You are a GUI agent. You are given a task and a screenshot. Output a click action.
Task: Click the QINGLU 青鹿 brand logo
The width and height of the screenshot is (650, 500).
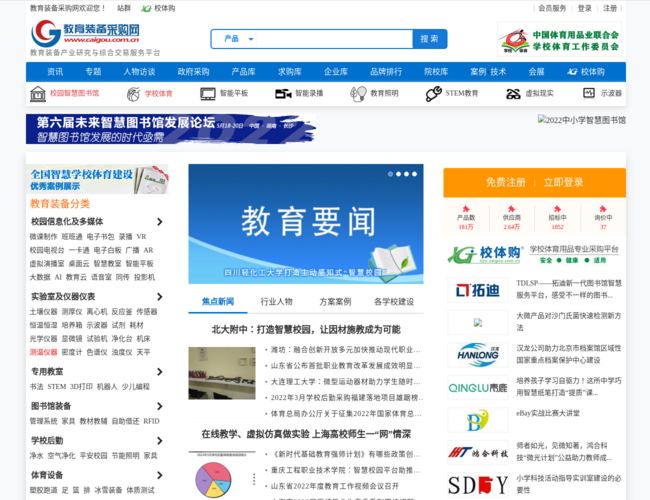pos(478,388)
